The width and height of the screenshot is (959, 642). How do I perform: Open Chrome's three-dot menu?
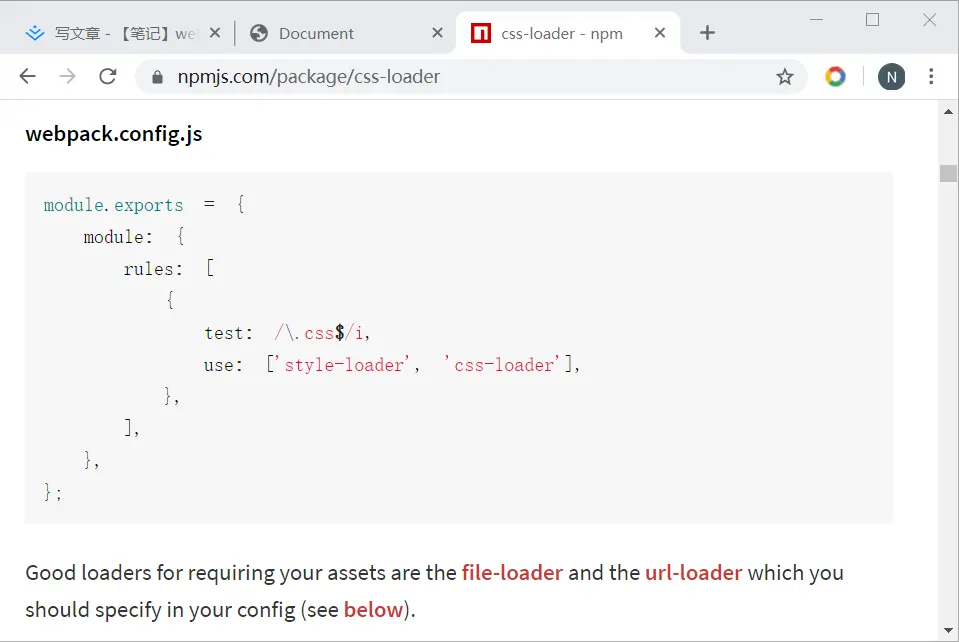tap(931, 76)
